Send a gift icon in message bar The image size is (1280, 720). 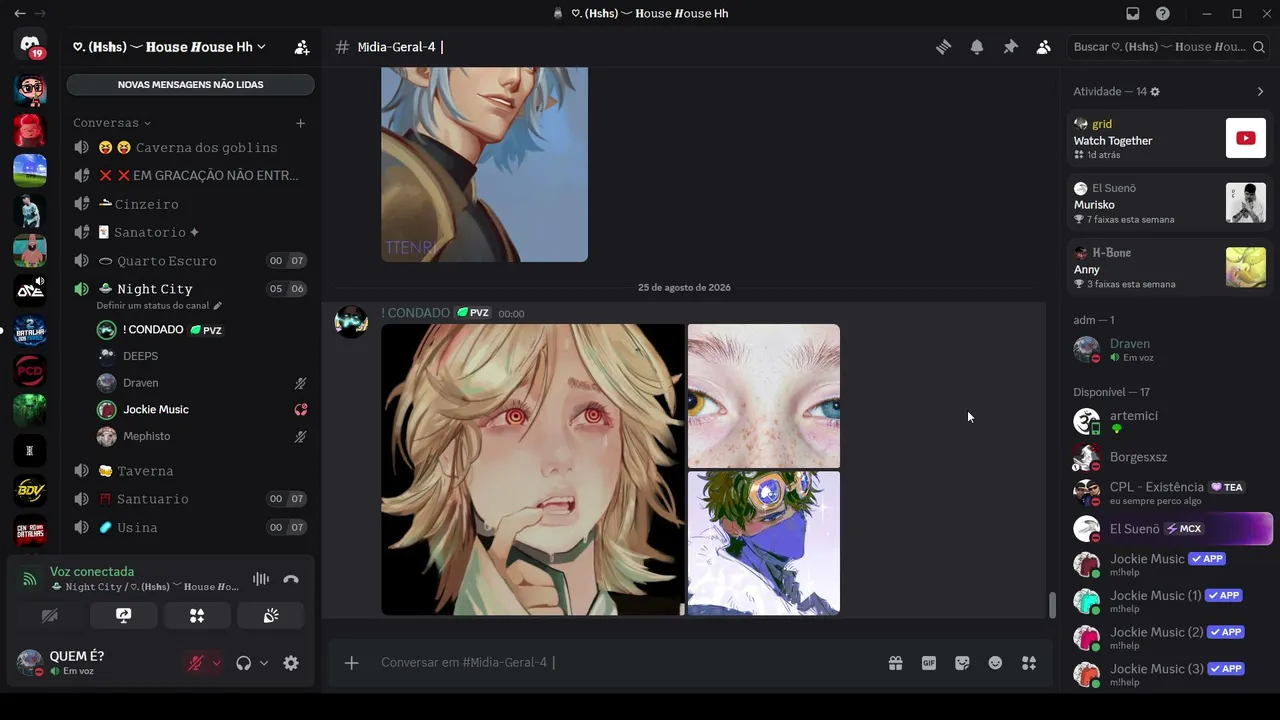(x=895, y=663)
